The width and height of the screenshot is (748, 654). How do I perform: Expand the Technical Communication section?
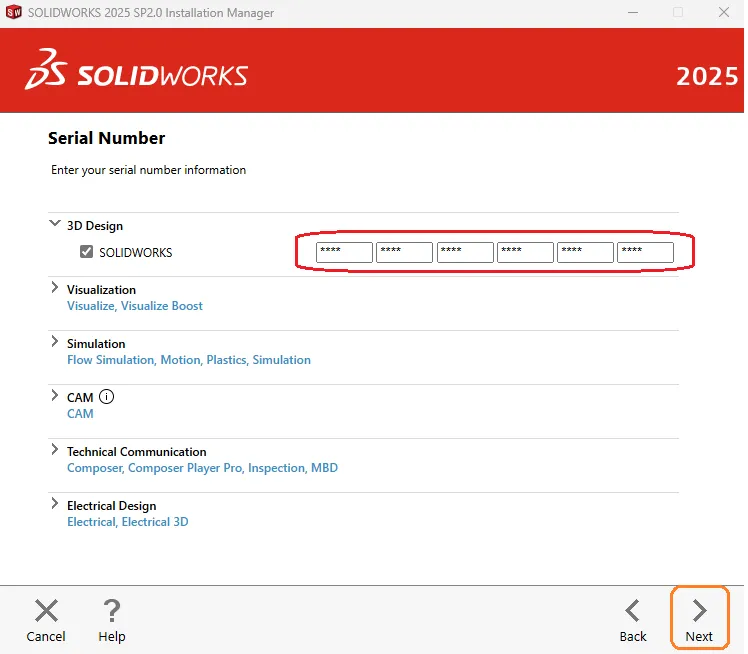54,449
